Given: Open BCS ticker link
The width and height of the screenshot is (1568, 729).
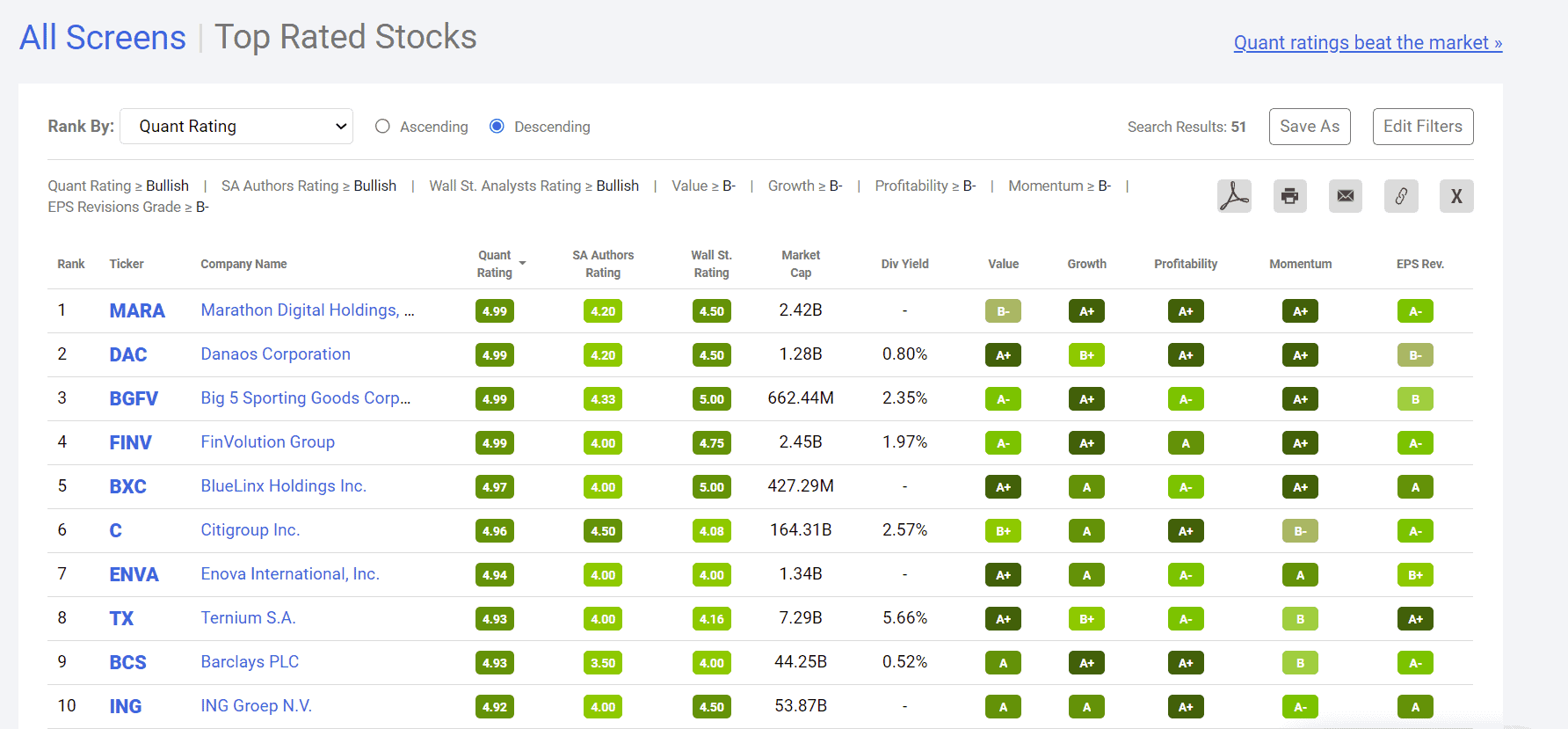Looking at the screenshot, I should [x=127, y=662].
